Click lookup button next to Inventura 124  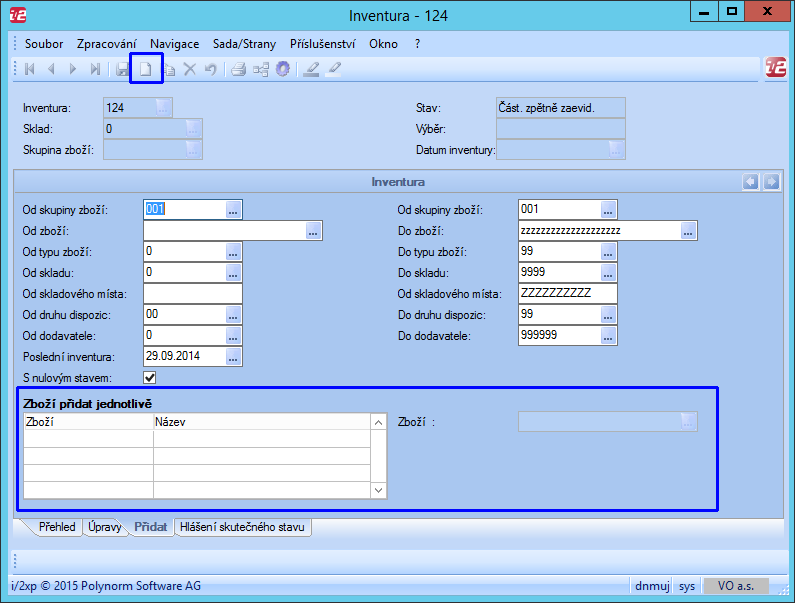pyautogui.click(x=163, y=108)
